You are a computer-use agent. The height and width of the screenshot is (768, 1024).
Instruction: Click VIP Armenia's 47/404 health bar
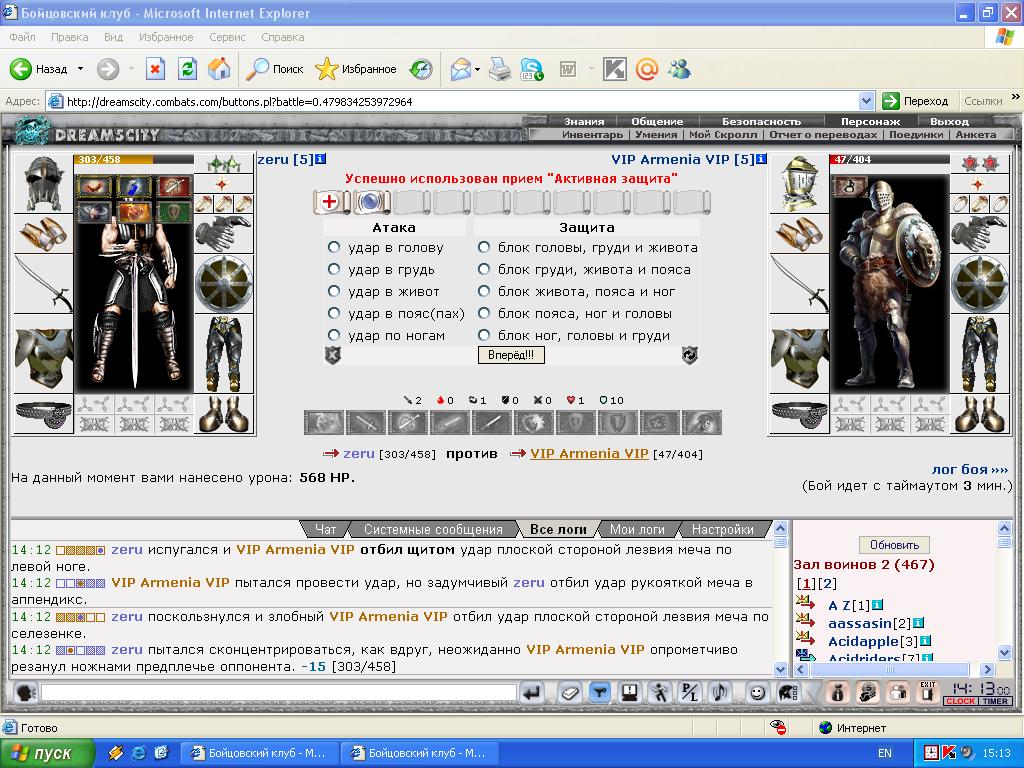pyautogui.click(x=889, y=159)
